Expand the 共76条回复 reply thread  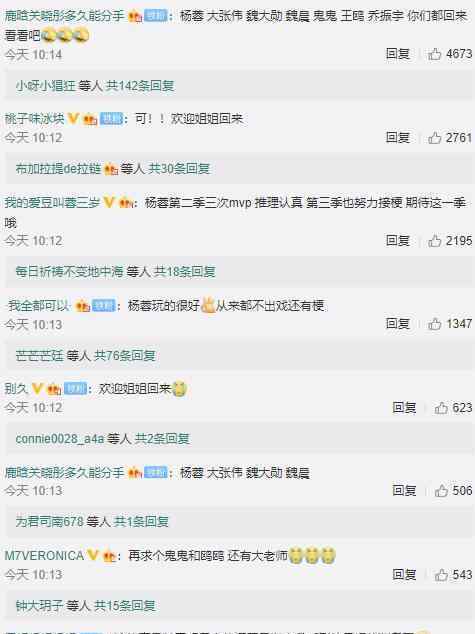point(125,355)
